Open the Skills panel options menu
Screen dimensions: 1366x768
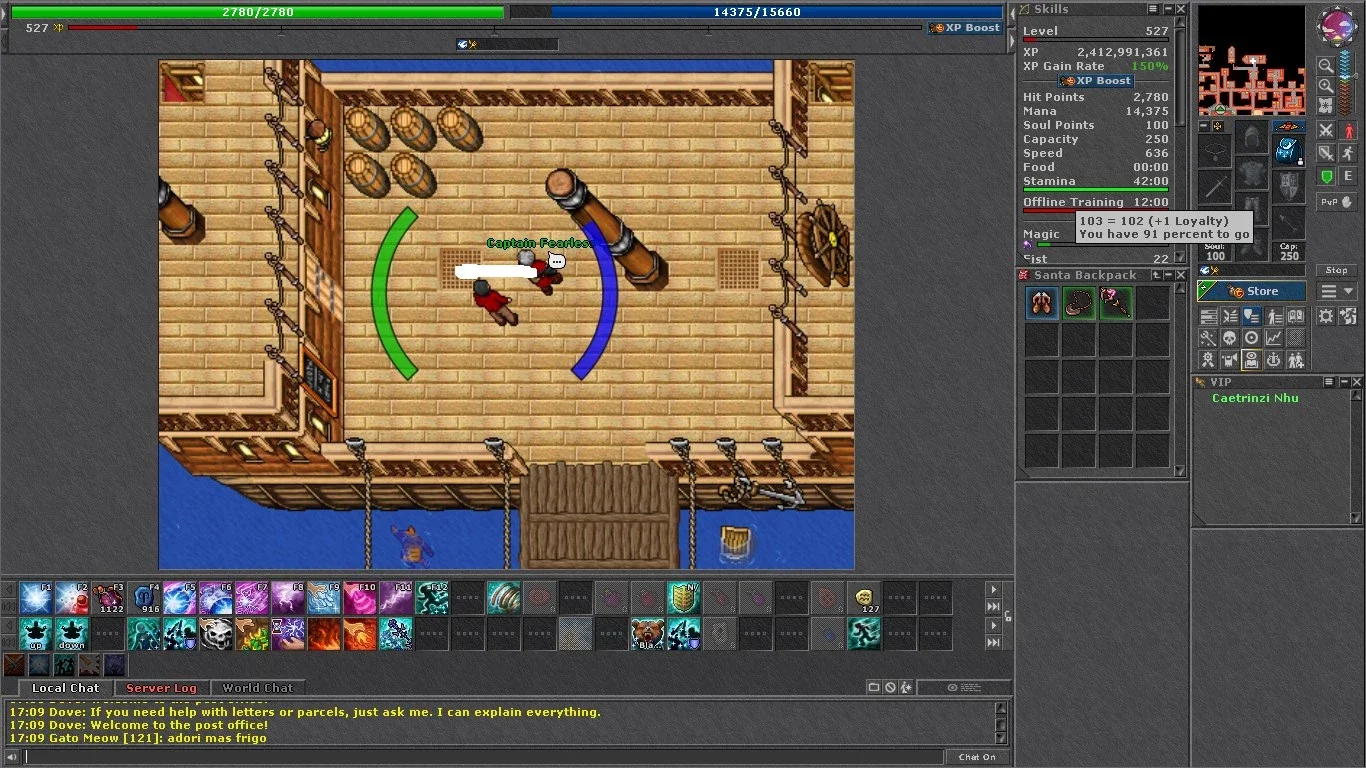click(1153, 9)
